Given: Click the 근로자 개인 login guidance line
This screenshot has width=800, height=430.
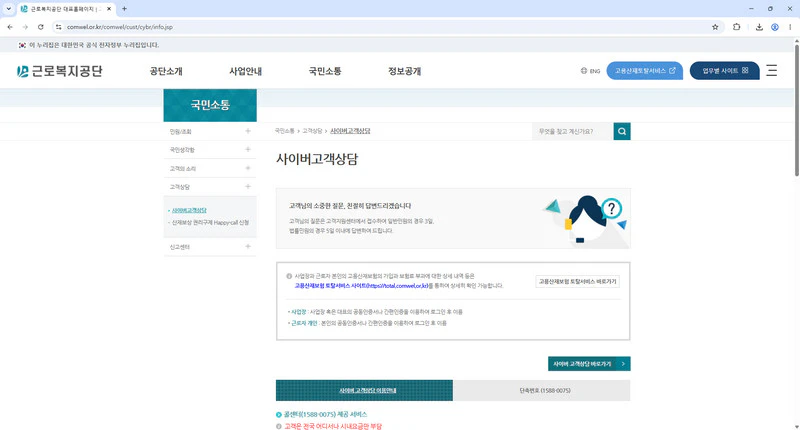Looking at the screenshot, I should coord(367,323).
